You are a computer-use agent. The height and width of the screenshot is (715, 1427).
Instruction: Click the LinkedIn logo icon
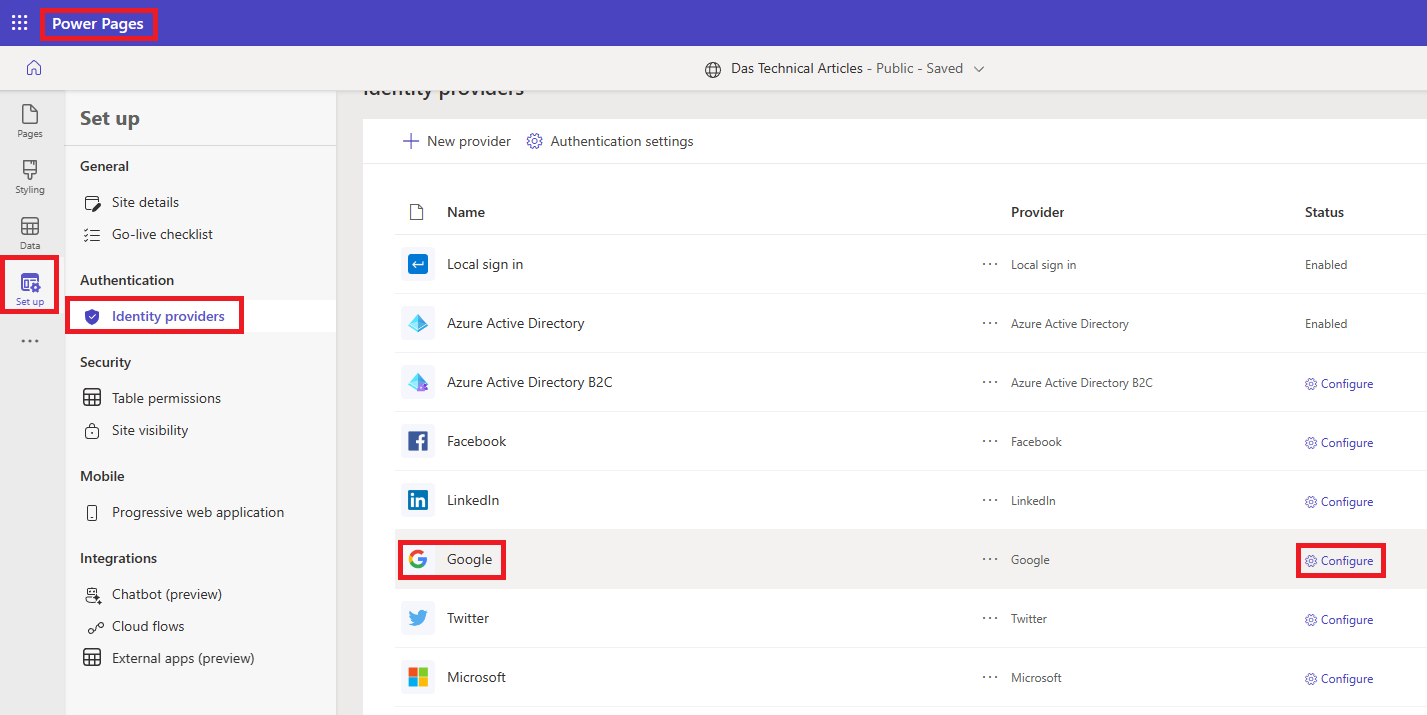click(x=418, y=501)
